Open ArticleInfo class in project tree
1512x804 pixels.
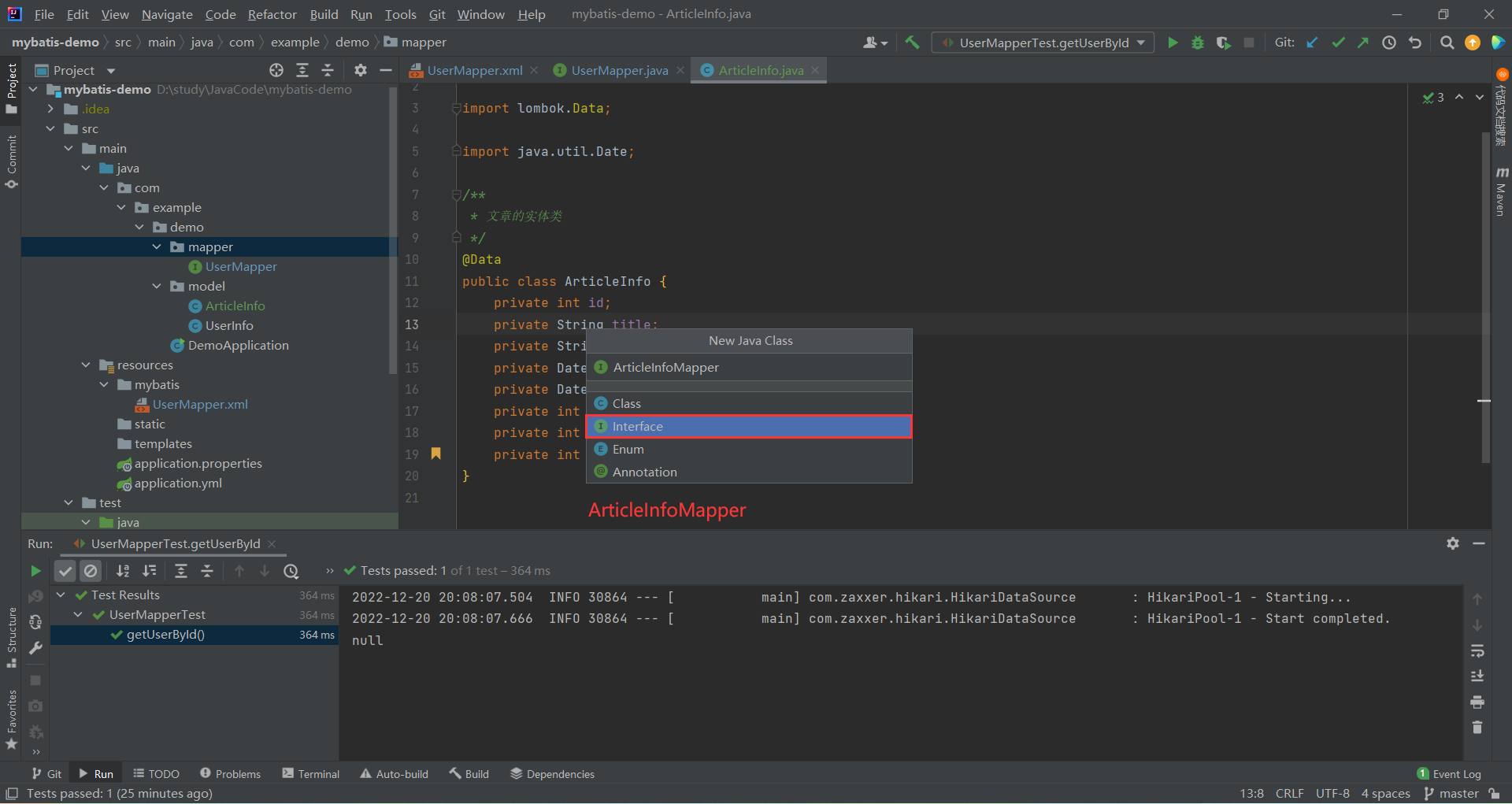pyautogui.click(x=235, y=306)
